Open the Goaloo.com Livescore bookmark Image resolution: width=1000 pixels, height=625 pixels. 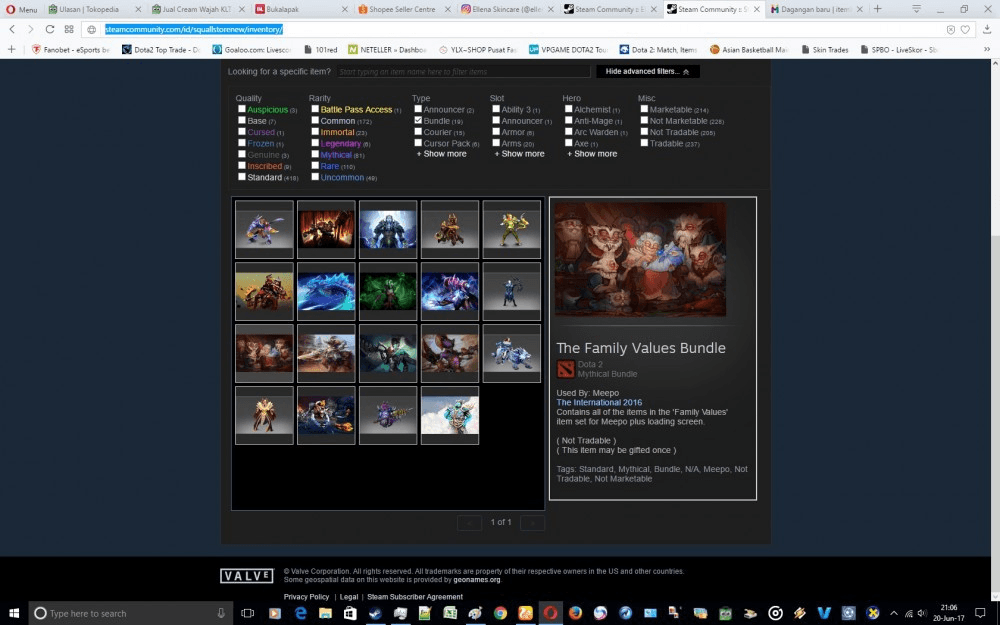coord(251,49)
